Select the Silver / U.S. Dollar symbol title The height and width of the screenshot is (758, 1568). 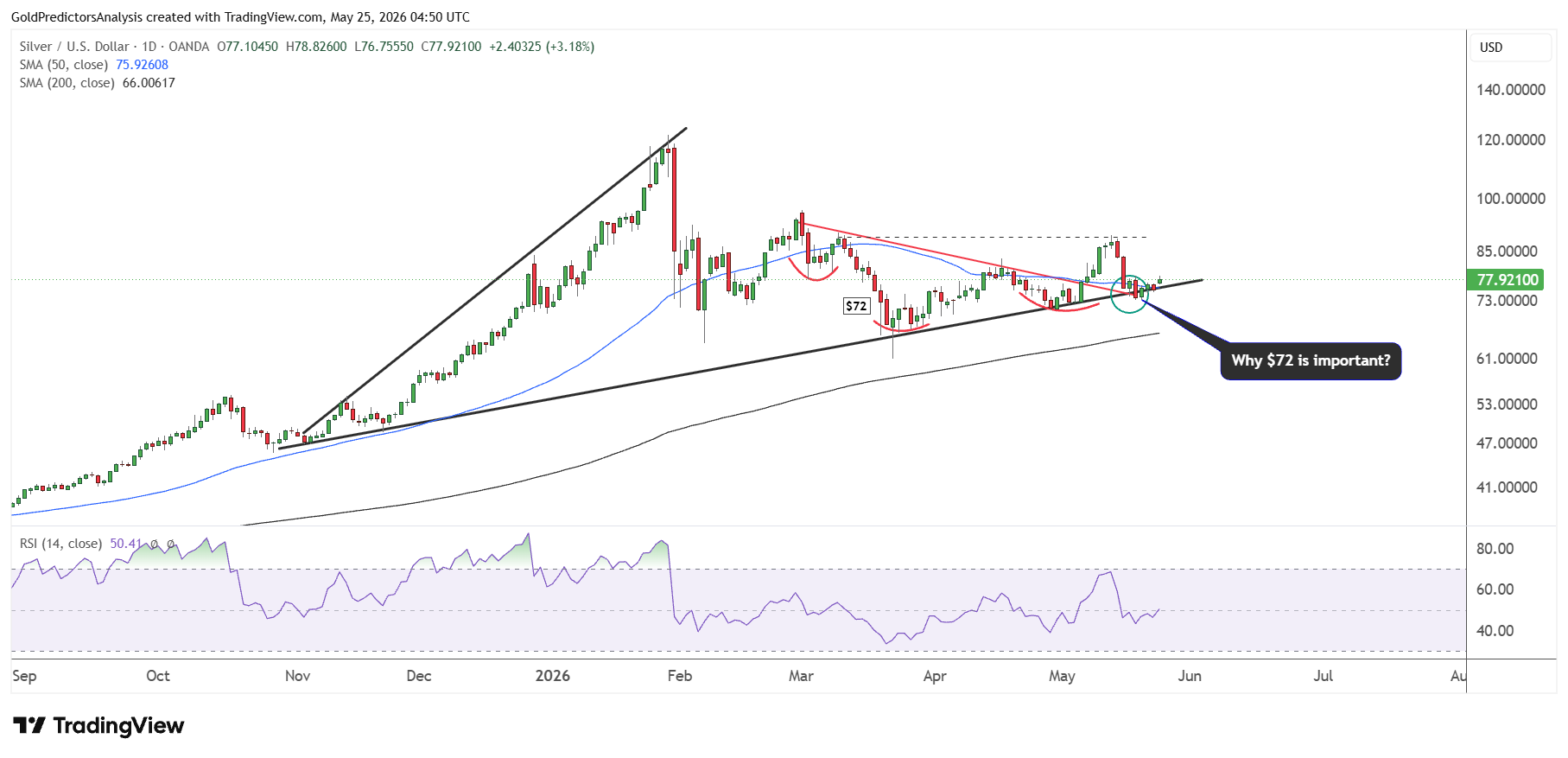click(75, 47)
